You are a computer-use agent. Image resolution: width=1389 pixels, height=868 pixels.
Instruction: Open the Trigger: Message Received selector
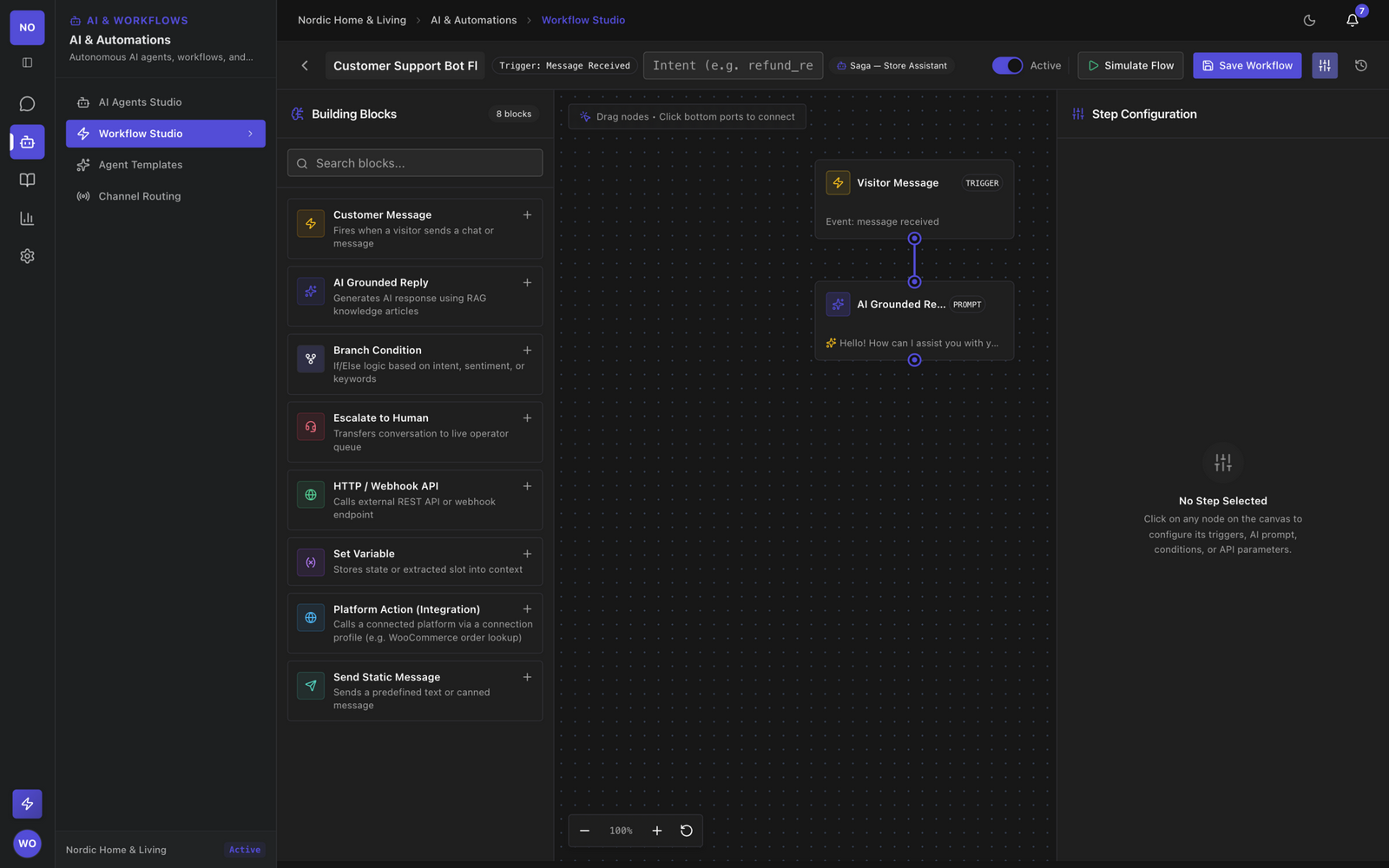[x=564, y=65]
